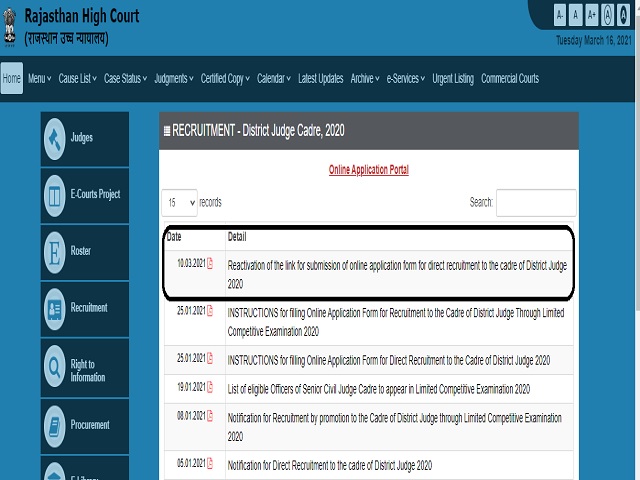Image resolution: width=640 pixels, height=480 pixels.
Task: Open the records per page selector
Action: tap(180, 203)
